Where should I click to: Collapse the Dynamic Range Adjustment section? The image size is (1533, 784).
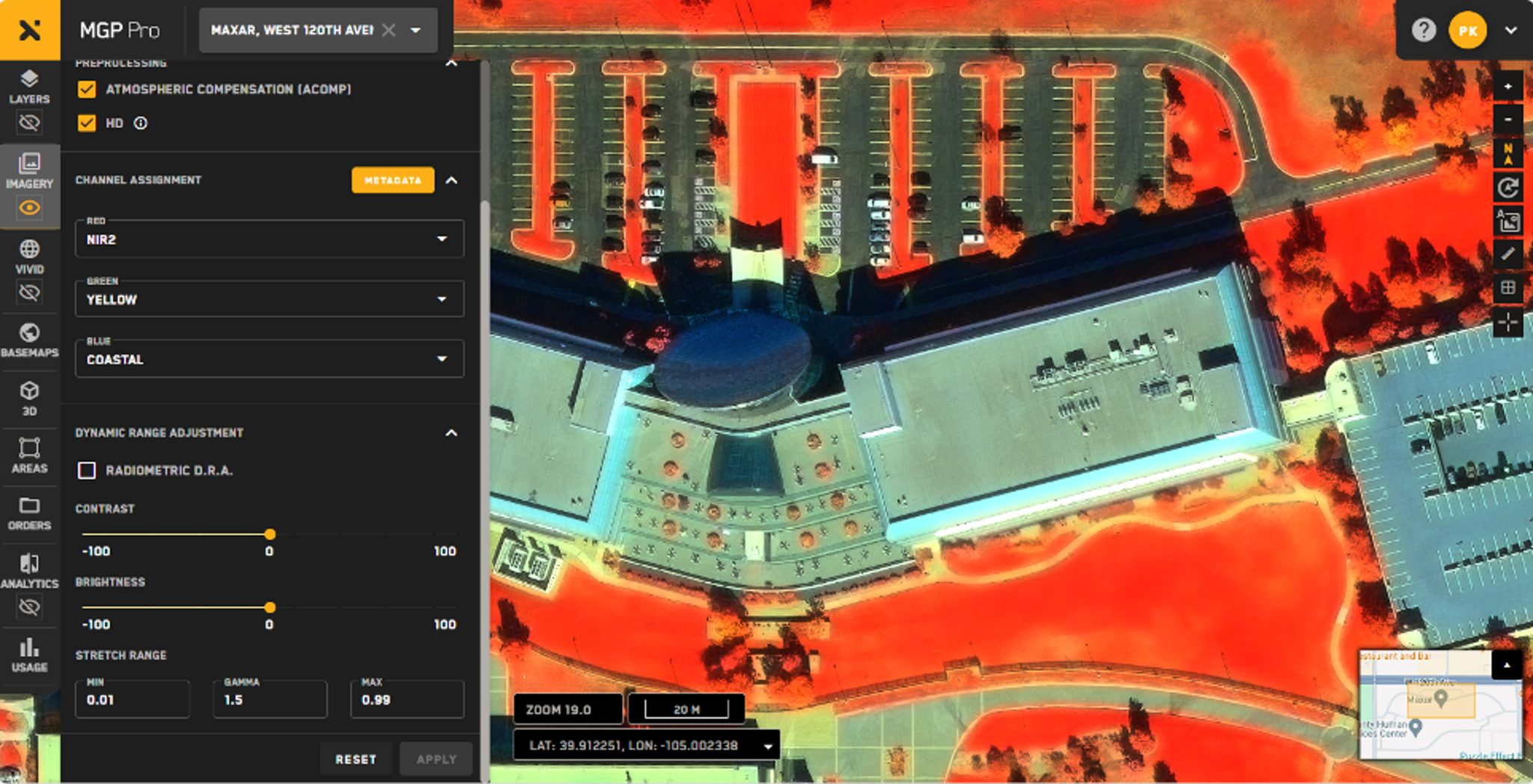pos(451,432)
